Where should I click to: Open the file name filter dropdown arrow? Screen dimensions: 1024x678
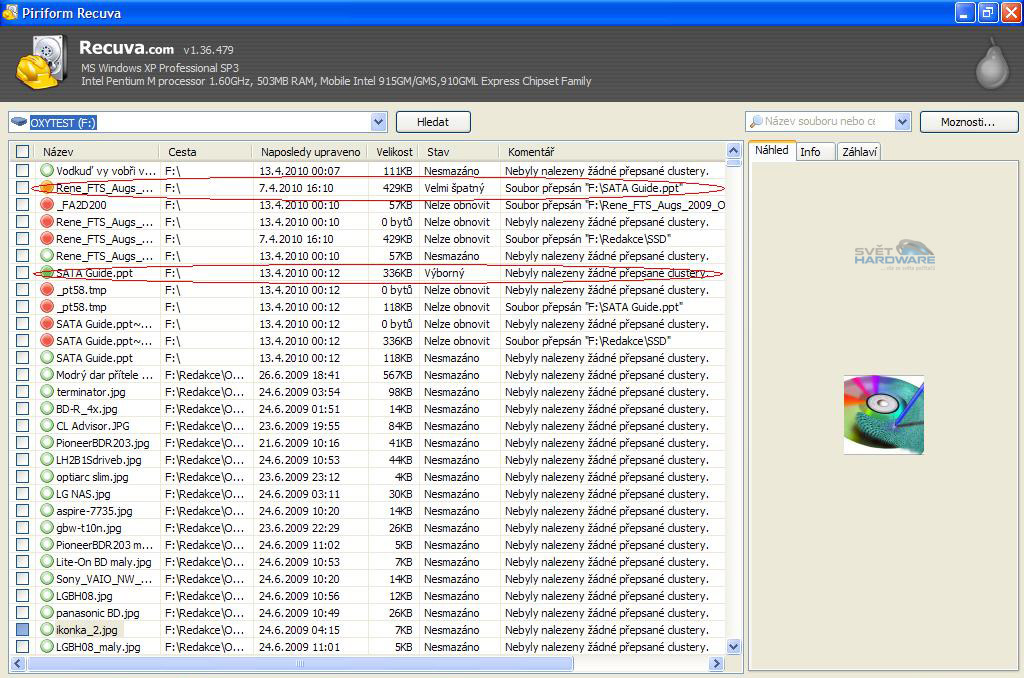click(x=902, y=122)
